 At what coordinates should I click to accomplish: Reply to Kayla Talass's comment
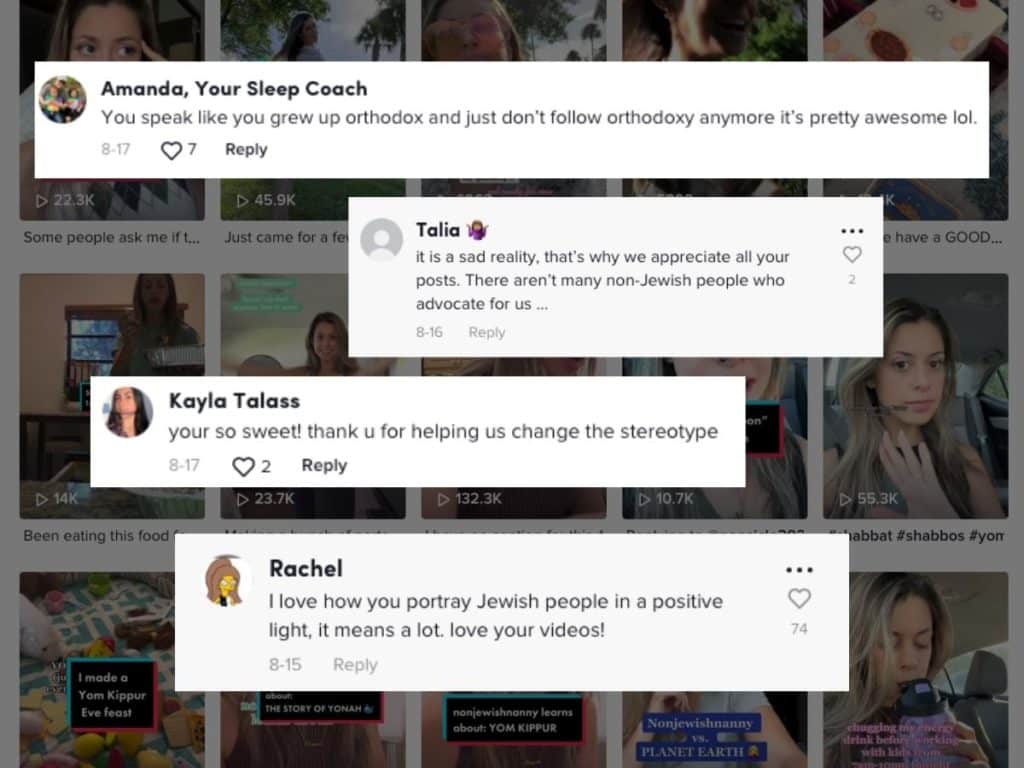coord(324,466)
